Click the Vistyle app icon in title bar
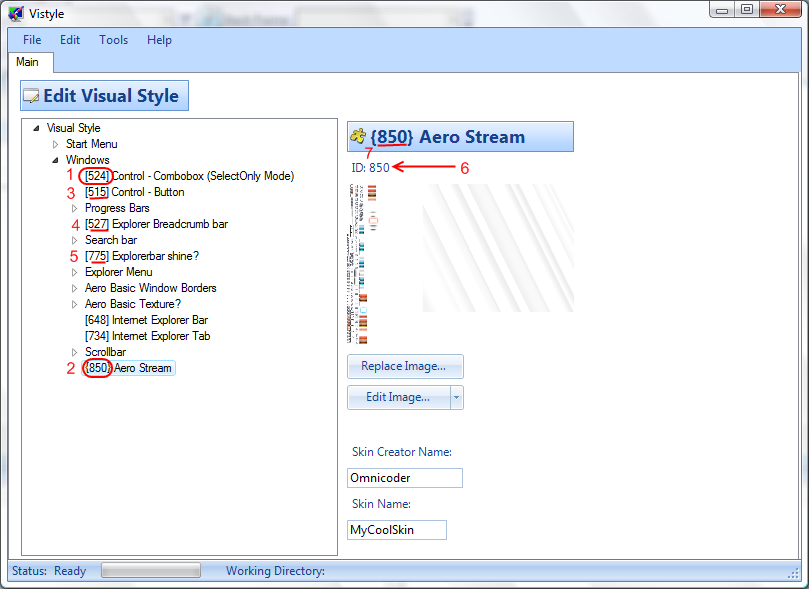Viewport: 809px width, 589px height. (x=16, y=13)
